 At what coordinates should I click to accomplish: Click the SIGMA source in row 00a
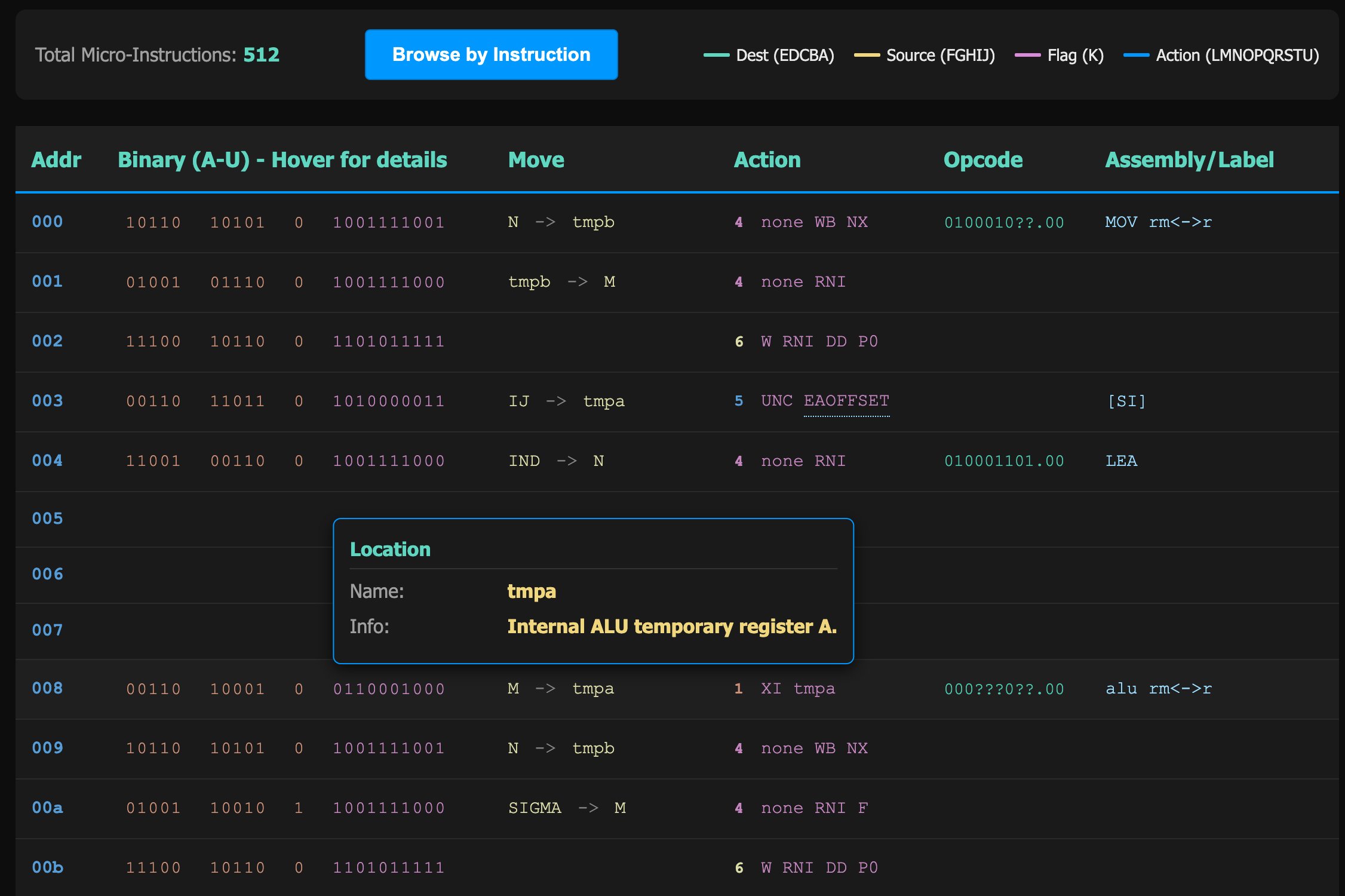(535, 808)
